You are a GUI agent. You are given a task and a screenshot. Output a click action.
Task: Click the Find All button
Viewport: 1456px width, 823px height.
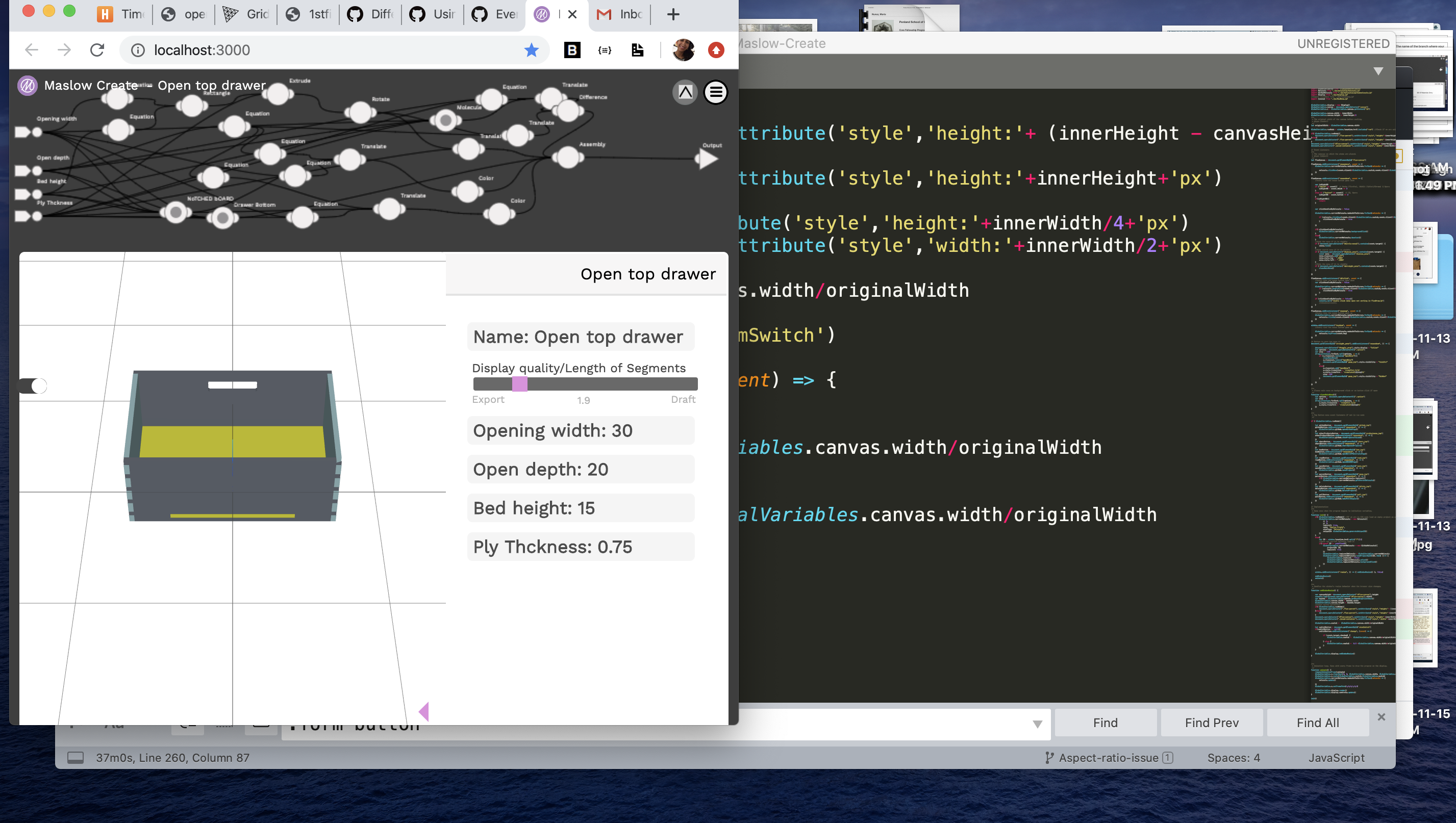coord(1317,722)
